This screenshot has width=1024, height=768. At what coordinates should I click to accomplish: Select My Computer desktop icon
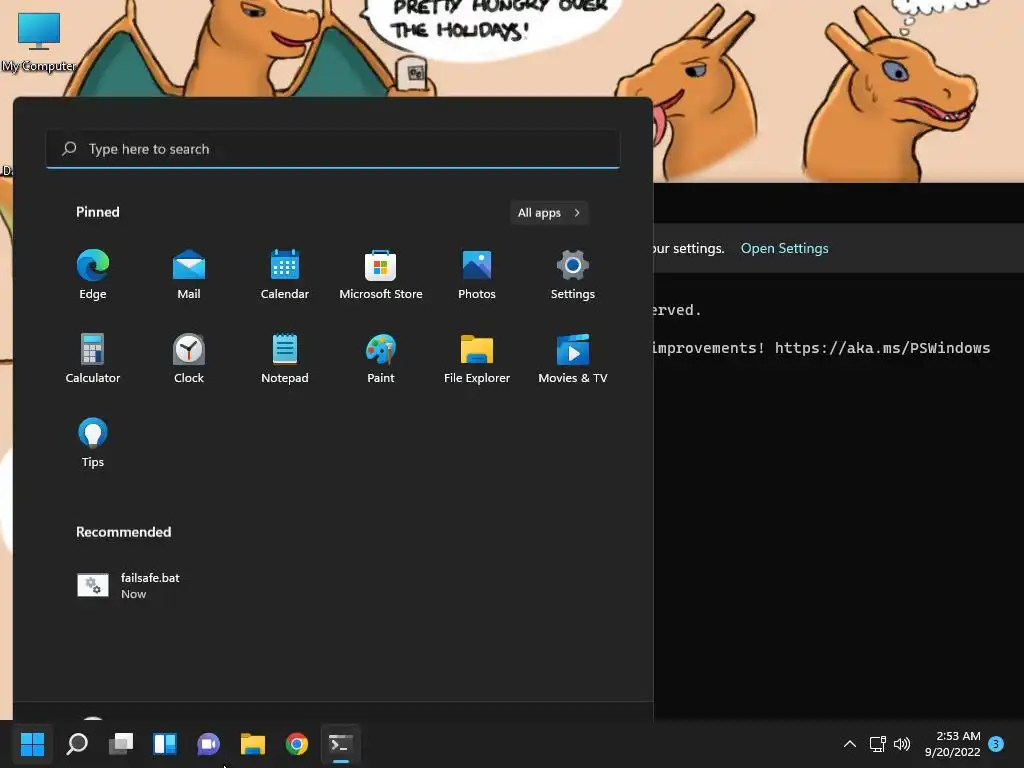pyautogui.click(x=39, y=42)
